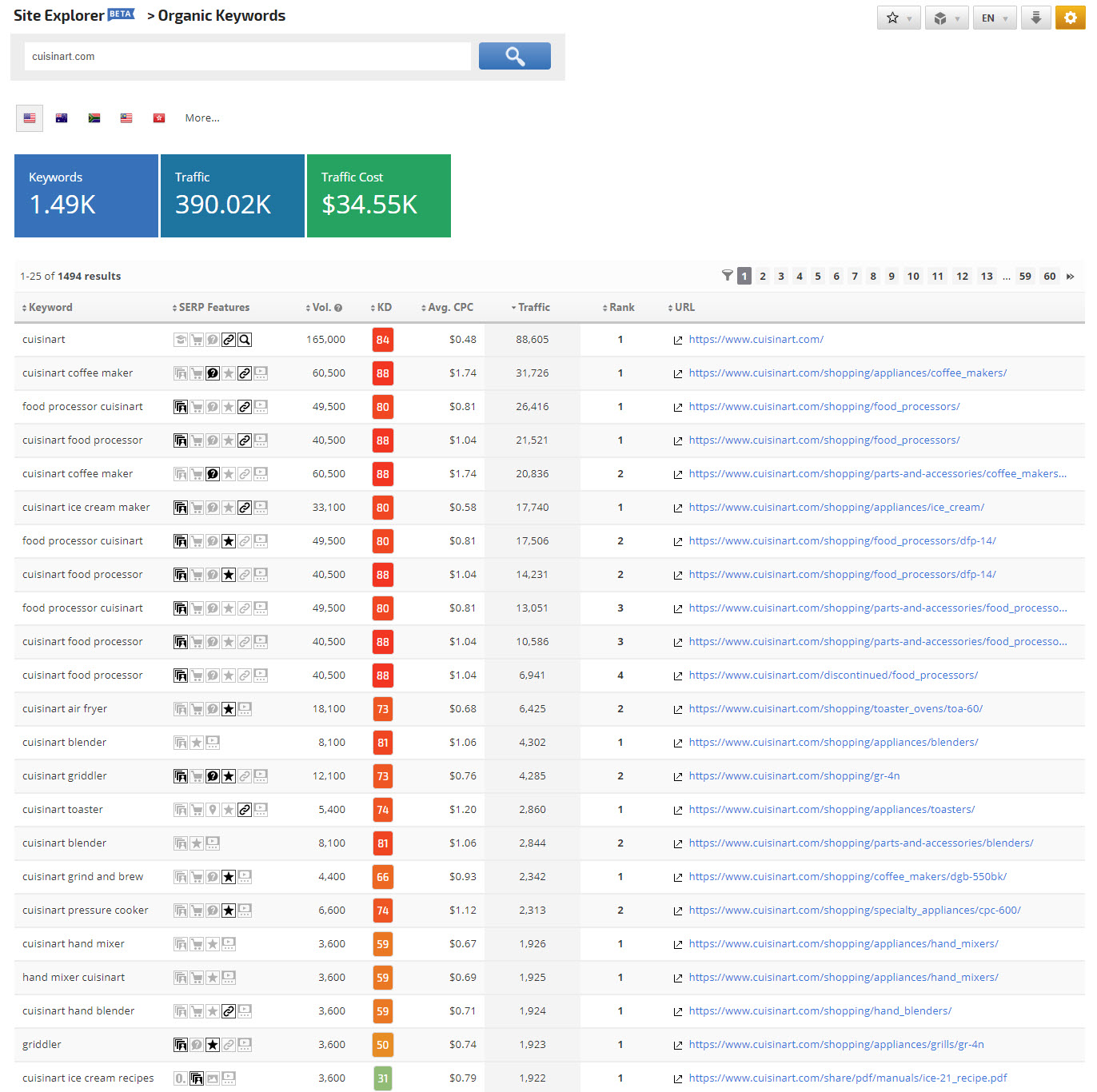The width and height of the screenshot is (1097, 1092).
Task: Click the blue magnifier search button
Action: tap(514, 56)
